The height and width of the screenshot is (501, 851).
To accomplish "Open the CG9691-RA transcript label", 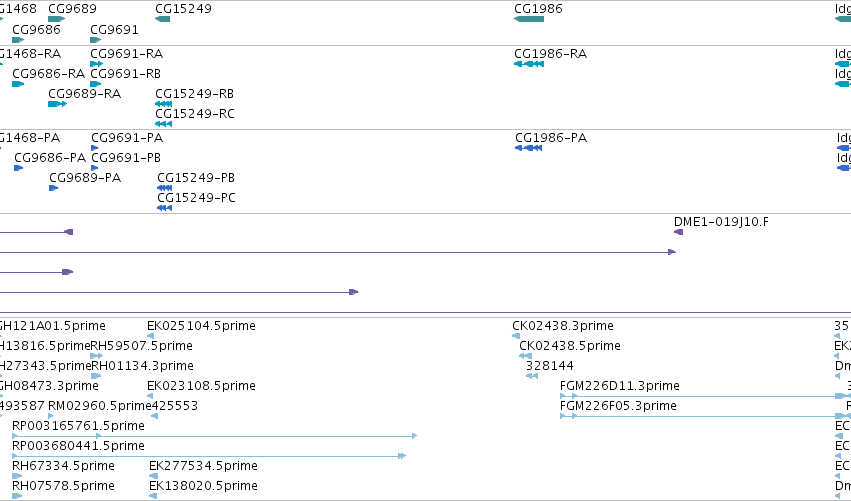I will [x=126, y=54].
